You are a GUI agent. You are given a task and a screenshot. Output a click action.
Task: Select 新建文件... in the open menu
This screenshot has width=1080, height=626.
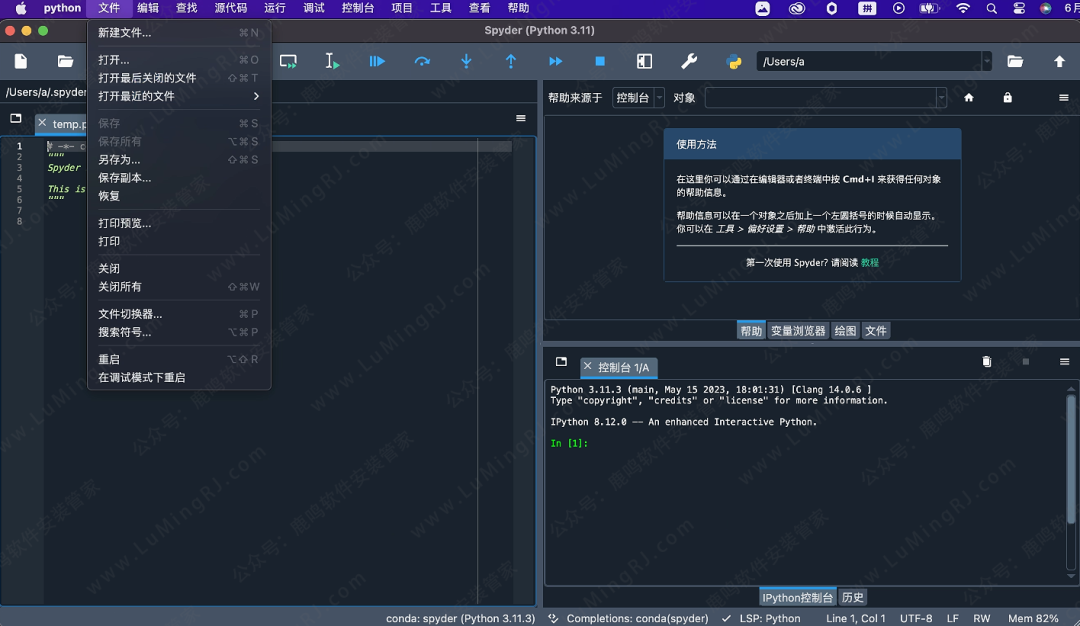point(125,33)
